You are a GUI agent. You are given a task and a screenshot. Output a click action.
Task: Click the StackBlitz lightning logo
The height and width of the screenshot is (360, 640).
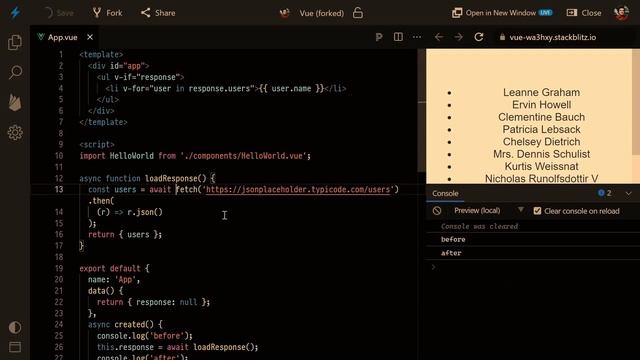pyautogui.click(x=15, y=13)
